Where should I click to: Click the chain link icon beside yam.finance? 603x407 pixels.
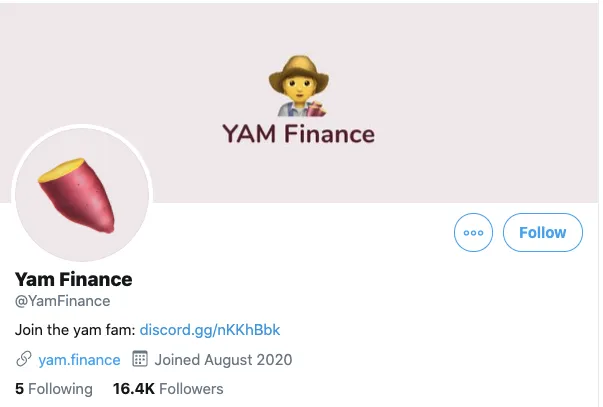point(24,359)
